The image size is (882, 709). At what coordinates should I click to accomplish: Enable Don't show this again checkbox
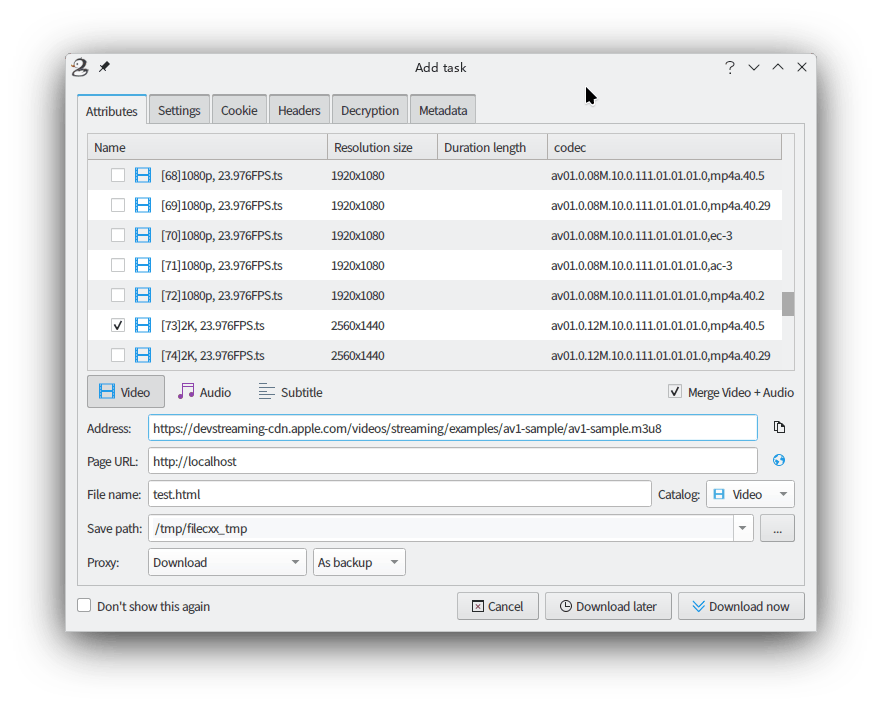pyautogui.click(x=84, y=605)
